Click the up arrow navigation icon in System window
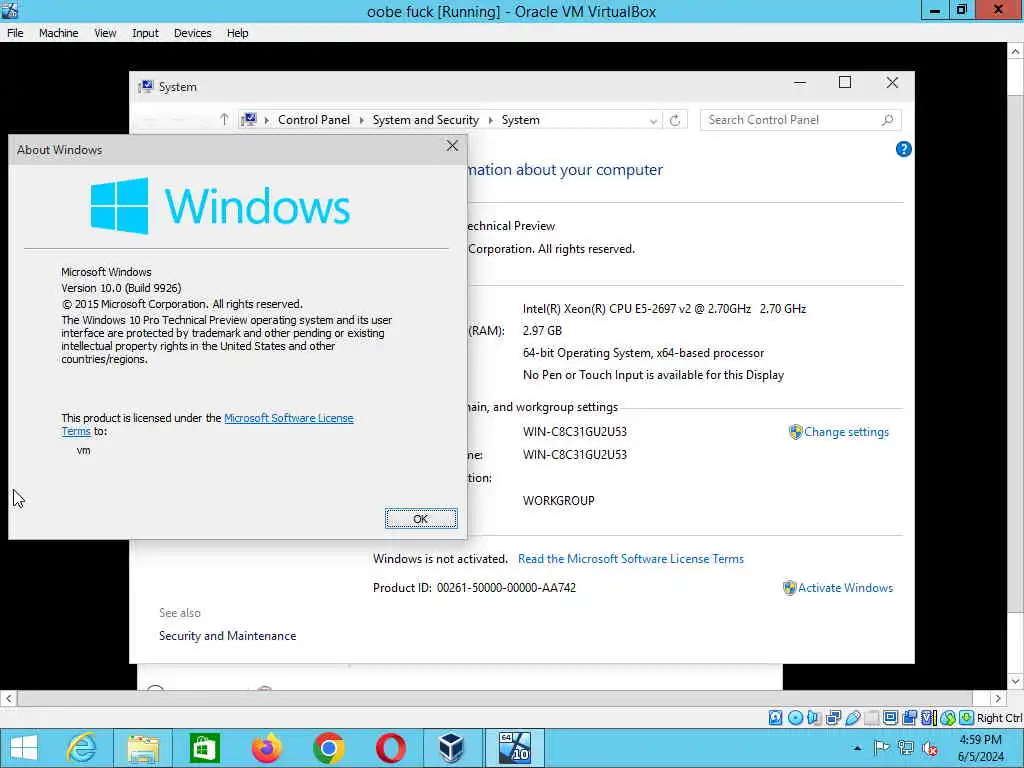The height and width of the screenshot is (768, 1024). click(224, 120)
